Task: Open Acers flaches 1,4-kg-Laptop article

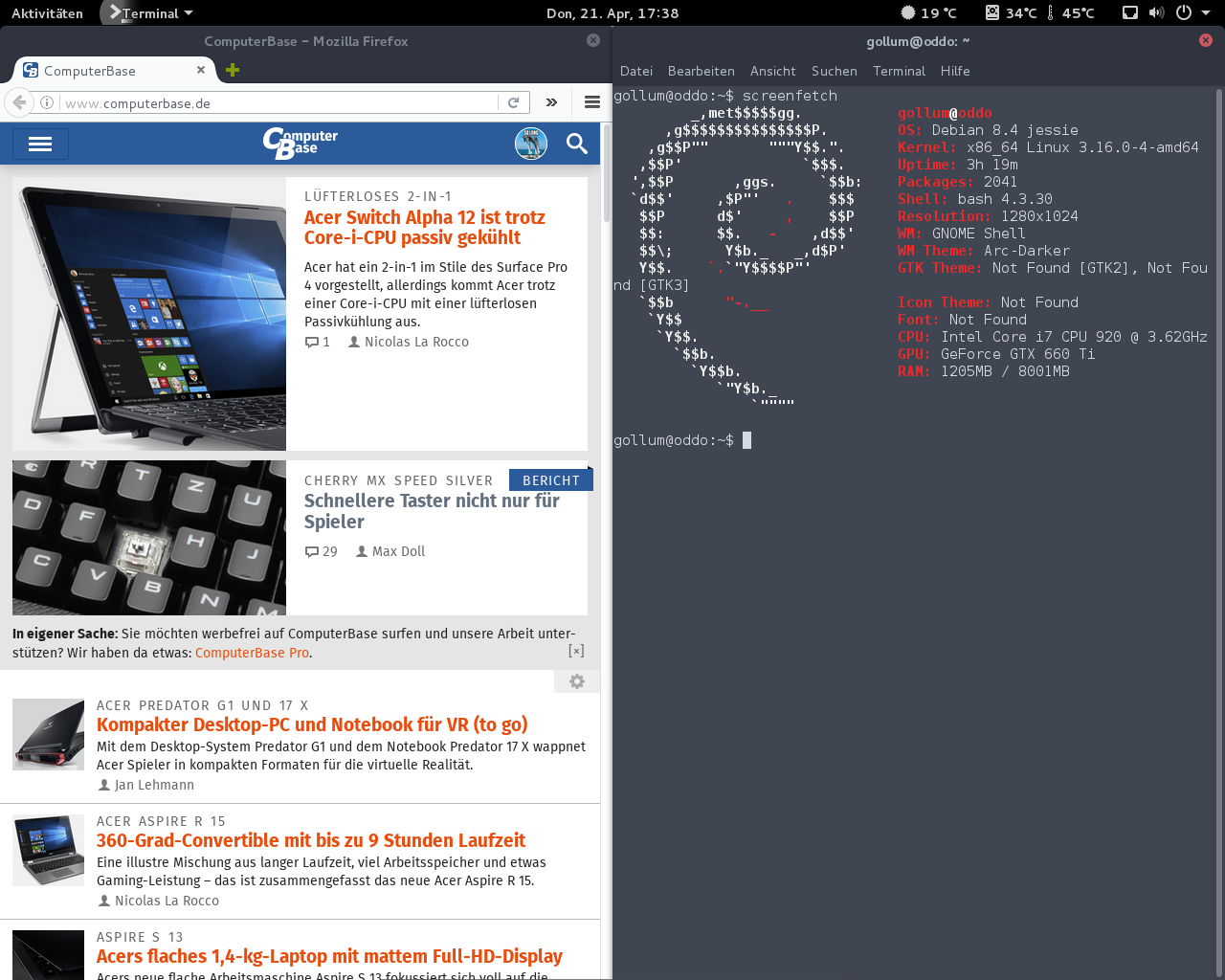Action: 329,956
